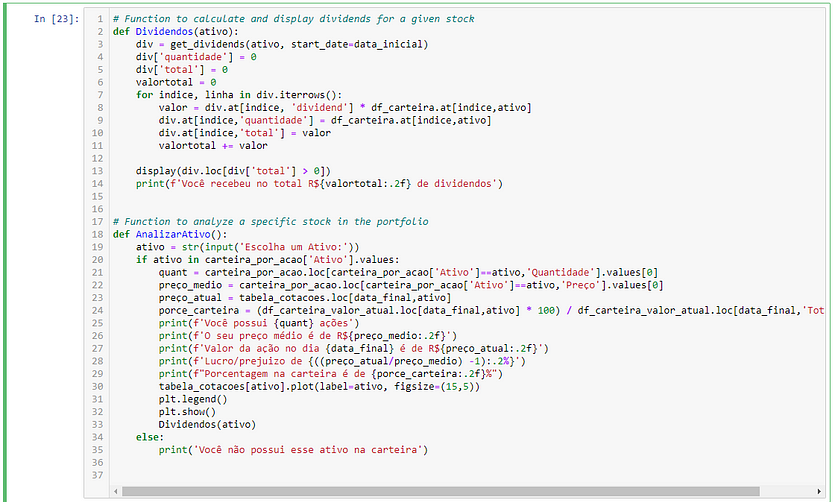Click the first comment about calculating dividends
Screen dimensions: 835x502
293,19
